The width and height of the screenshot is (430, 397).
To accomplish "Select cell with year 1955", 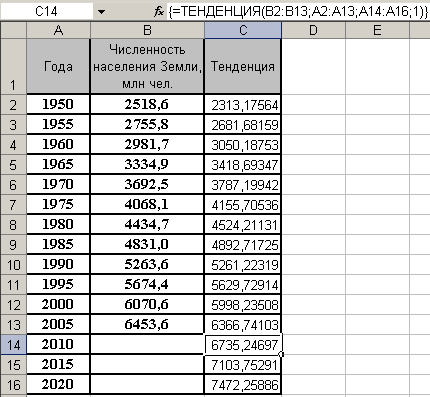I will [x=58, y=125].
